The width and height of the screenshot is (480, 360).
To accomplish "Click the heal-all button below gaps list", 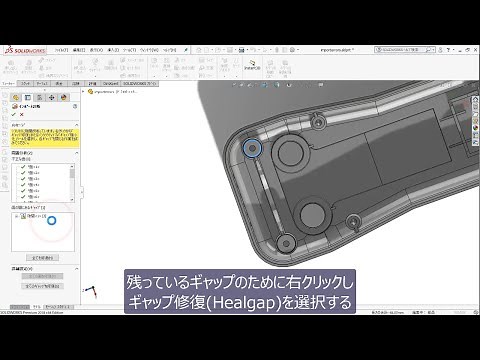I will coord(42,257).
